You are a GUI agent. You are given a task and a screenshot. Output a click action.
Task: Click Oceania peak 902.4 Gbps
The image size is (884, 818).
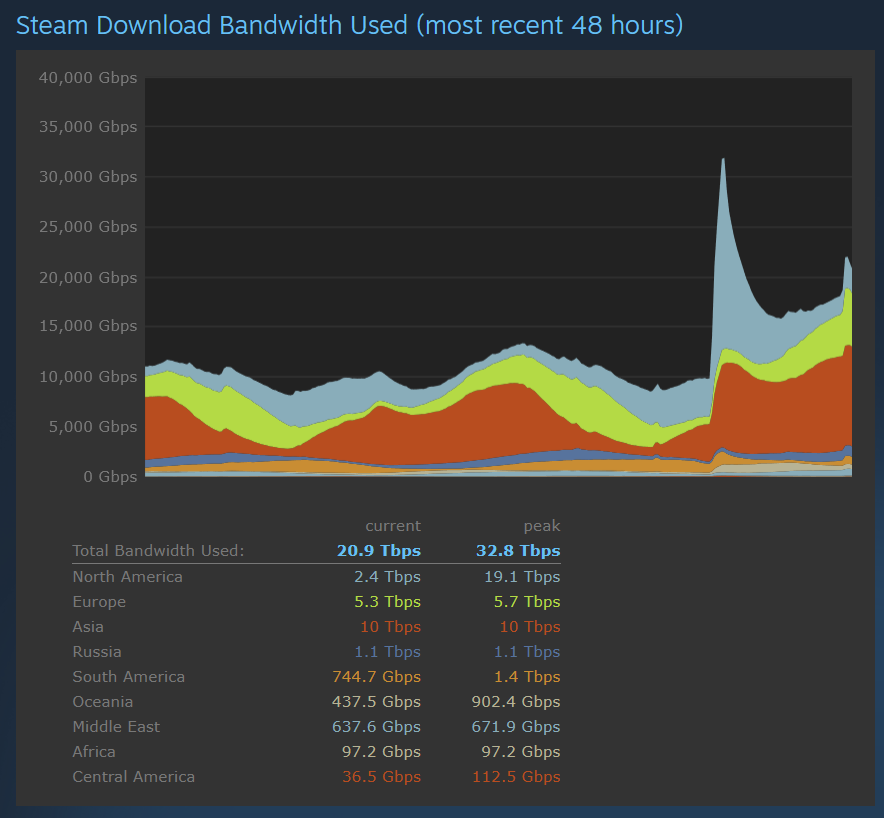coord(516,702)
